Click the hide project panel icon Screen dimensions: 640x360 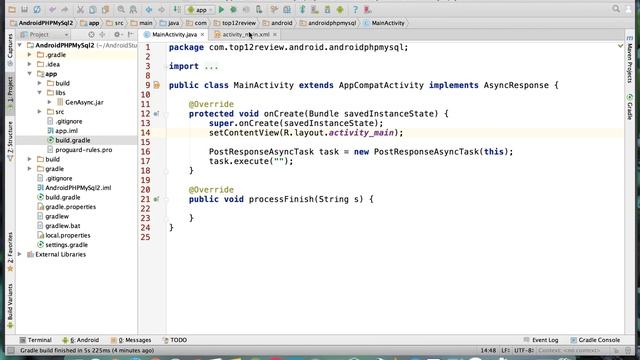[x=131, y=35]
